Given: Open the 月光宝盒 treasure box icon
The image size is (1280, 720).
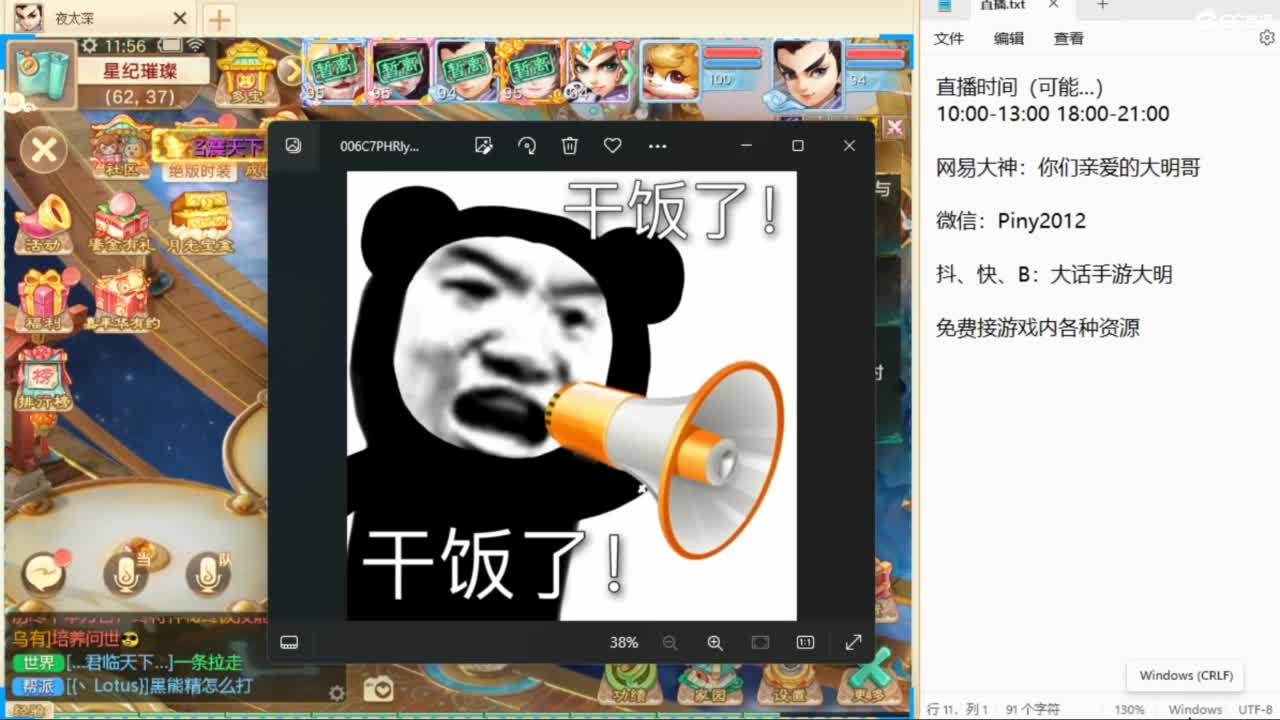Looking at the screenshot, I should (x=199, y=224).
